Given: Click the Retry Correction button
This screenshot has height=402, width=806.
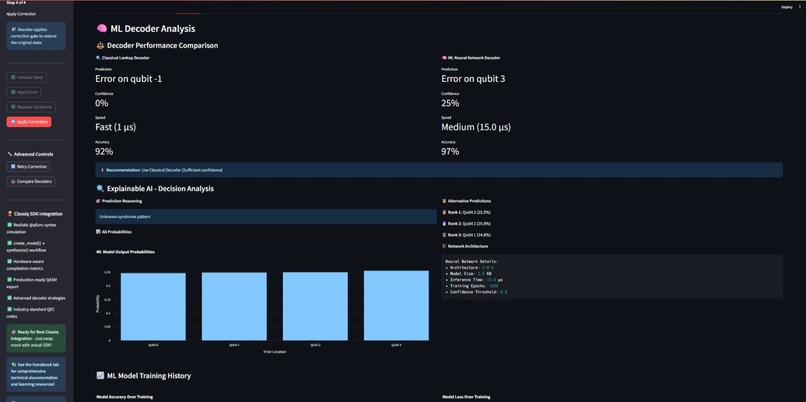Looking at the screenshot, I should (29, 167).
